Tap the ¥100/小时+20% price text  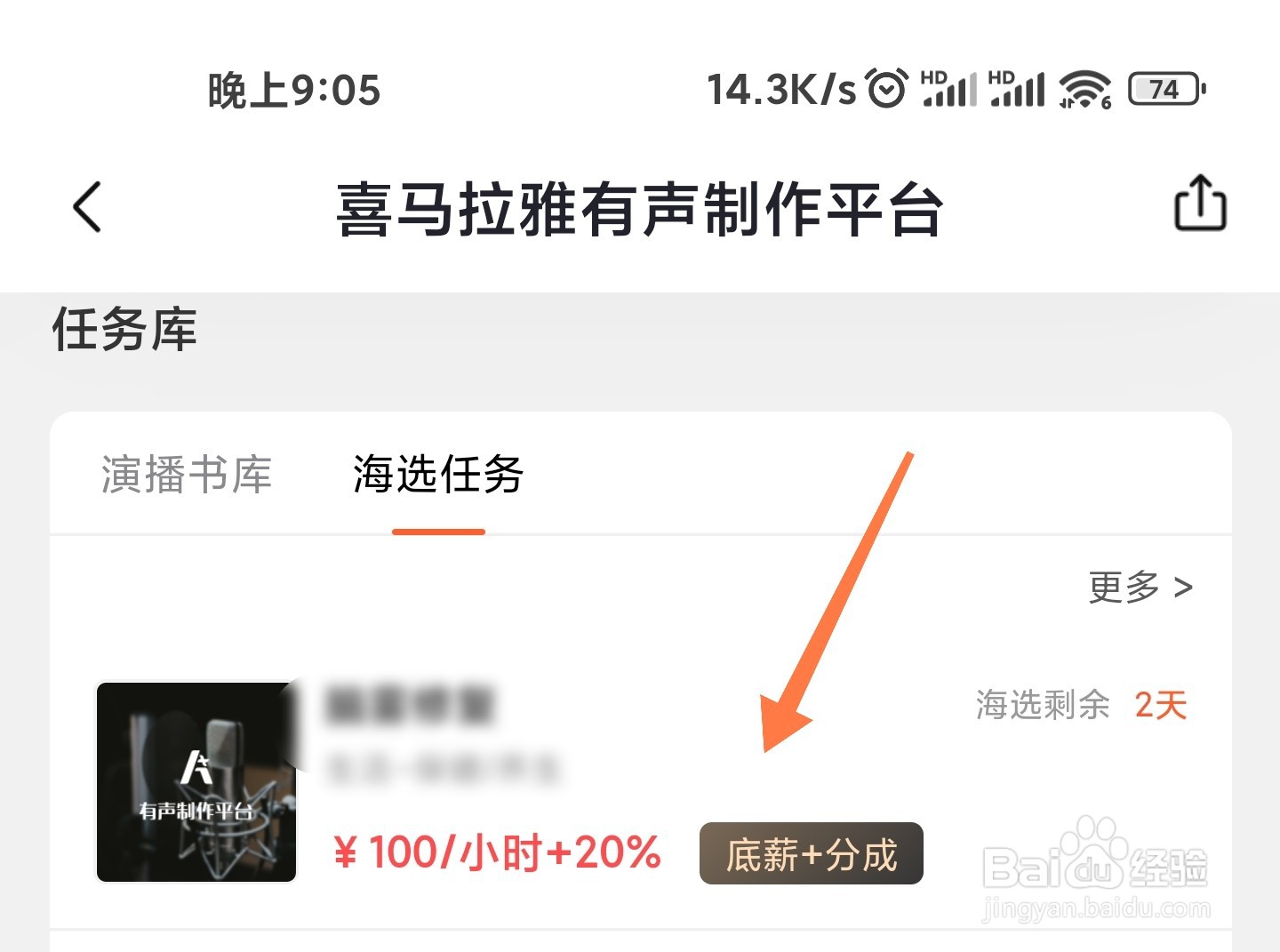(497, 852)
